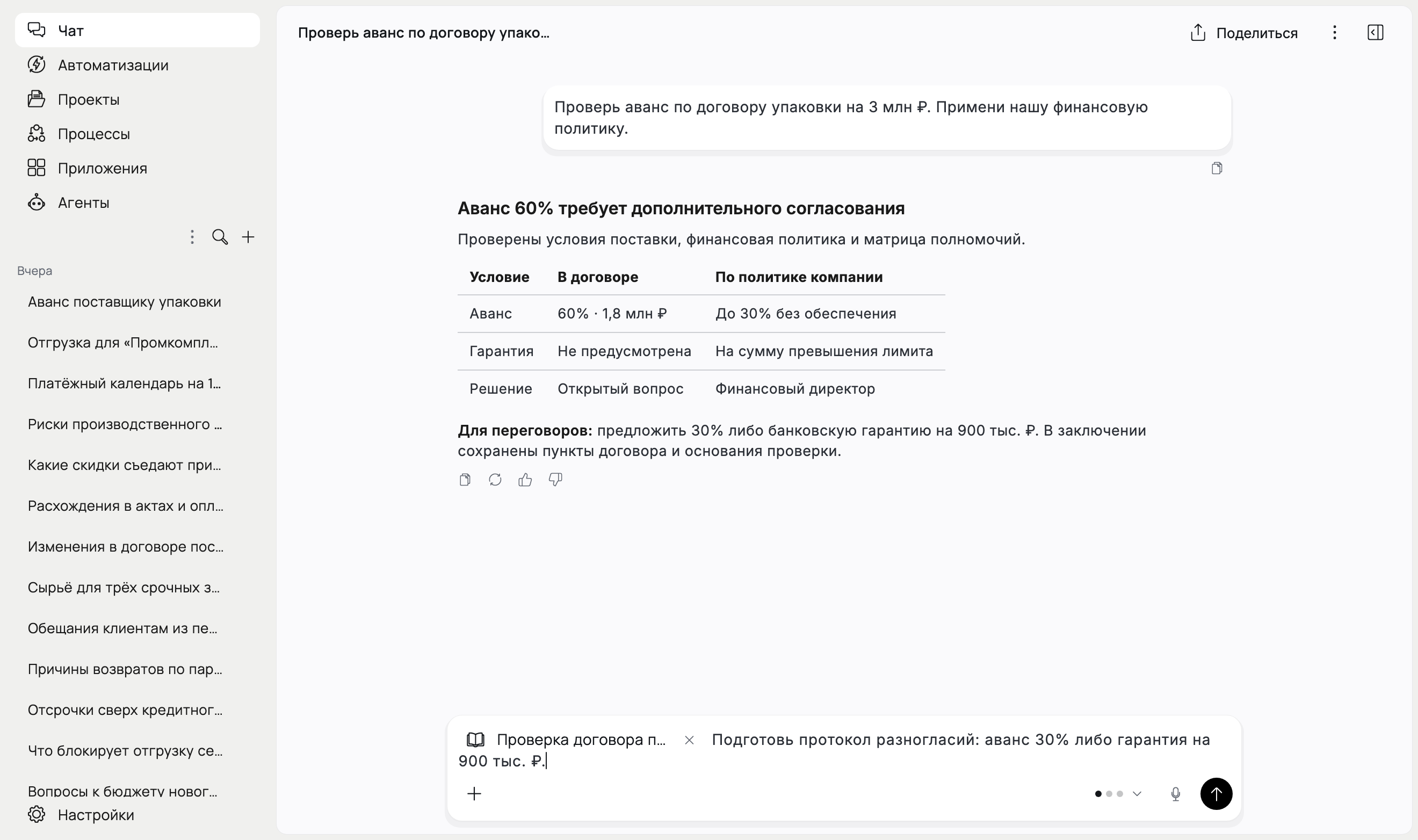The width and height of the screenshot is (1418, 840).
Task: Click the conversation title in header
Action: click(x=423, y=33)
